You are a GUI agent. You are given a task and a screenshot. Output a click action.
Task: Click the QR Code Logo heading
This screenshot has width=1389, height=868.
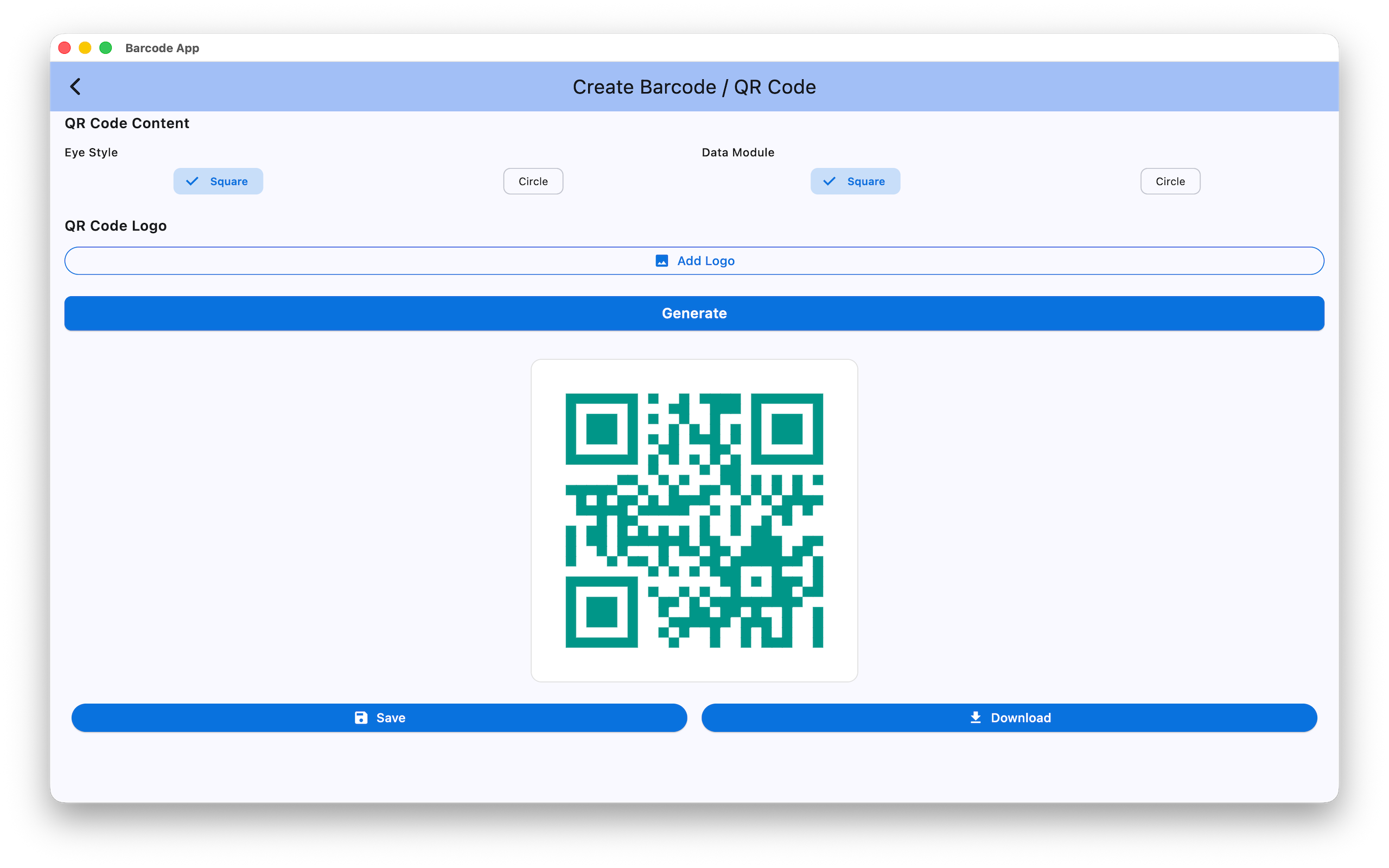click(116, 226)
